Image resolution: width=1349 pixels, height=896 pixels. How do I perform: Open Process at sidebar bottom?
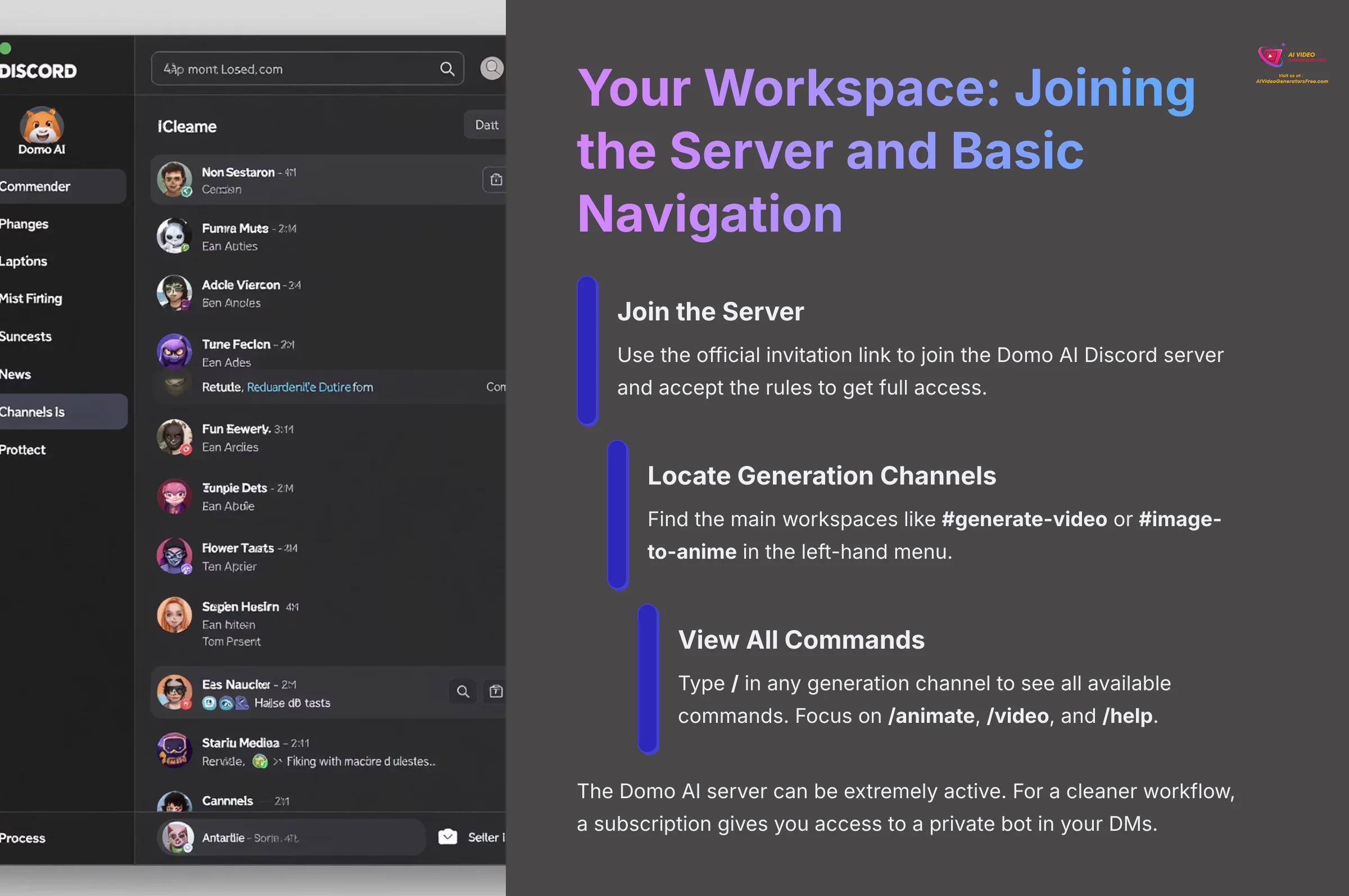[23, 838]
